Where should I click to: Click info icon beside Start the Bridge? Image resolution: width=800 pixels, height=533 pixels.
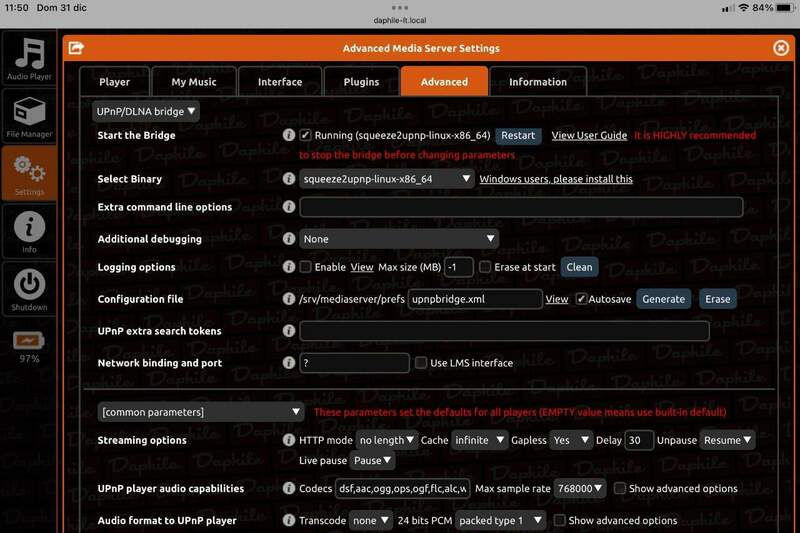tap(289, 135)
